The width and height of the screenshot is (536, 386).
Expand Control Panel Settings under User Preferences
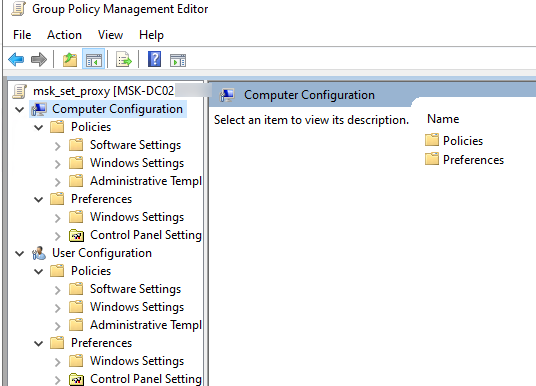click(58, 380)
